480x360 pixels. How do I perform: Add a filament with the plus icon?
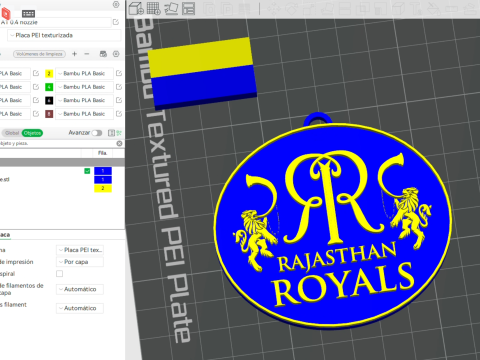pyautogui.click(x=75, y=54)
